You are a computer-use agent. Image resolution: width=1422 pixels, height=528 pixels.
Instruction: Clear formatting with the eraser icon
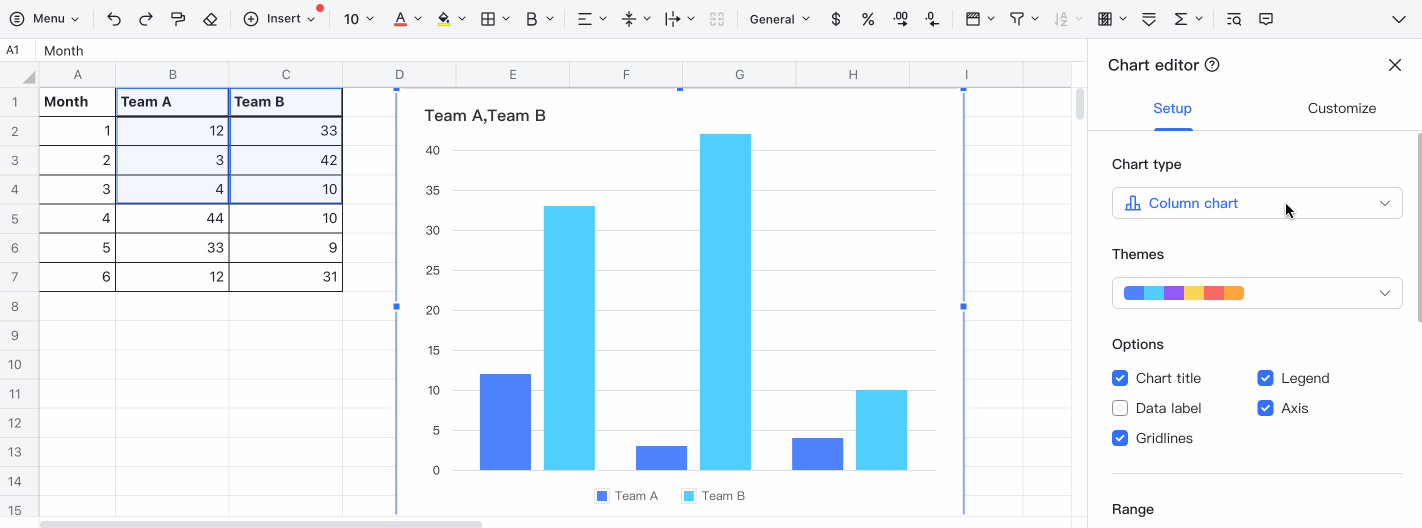click(210, 19)
